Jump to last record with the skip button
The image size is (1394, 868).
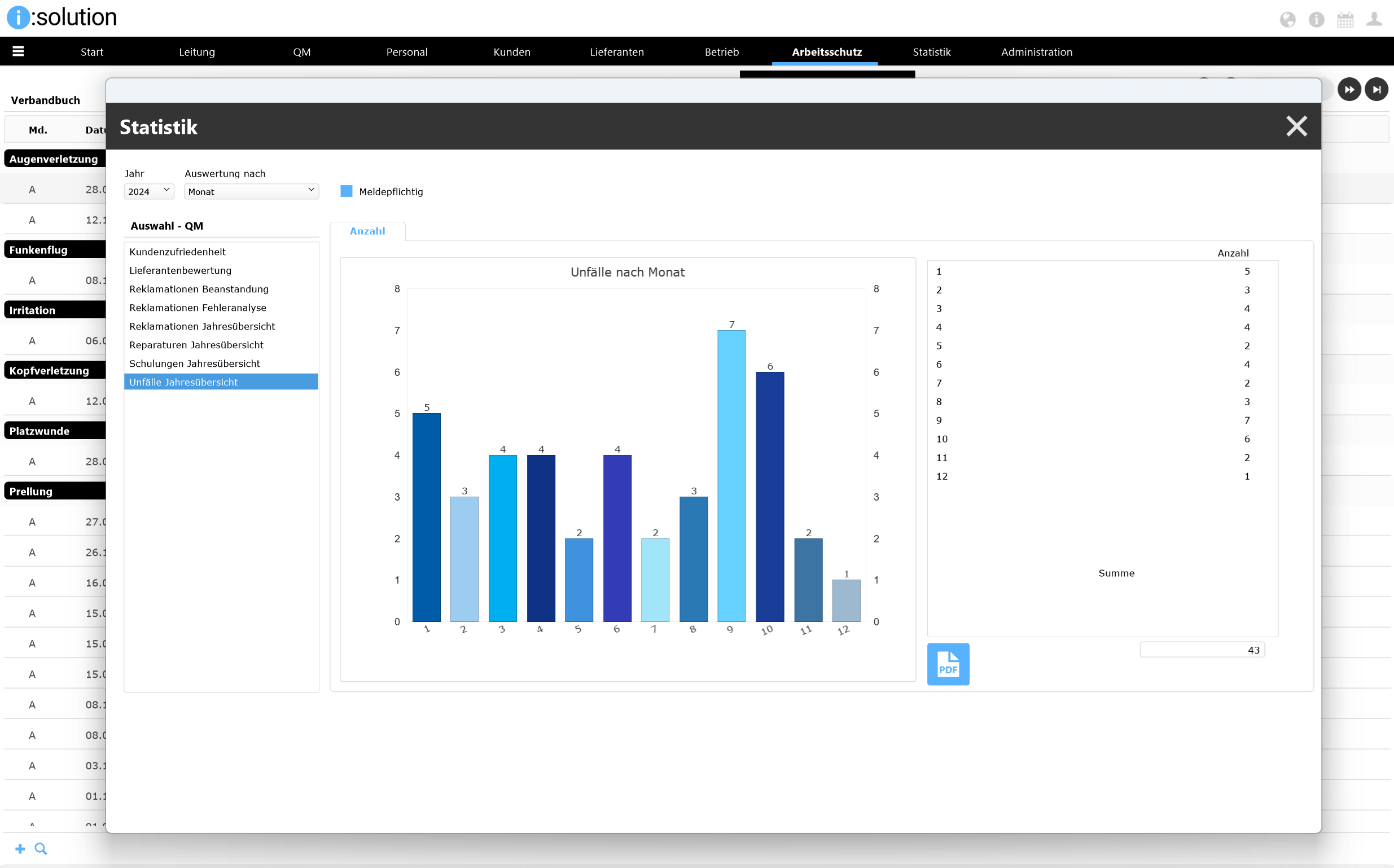(1375, 90)
